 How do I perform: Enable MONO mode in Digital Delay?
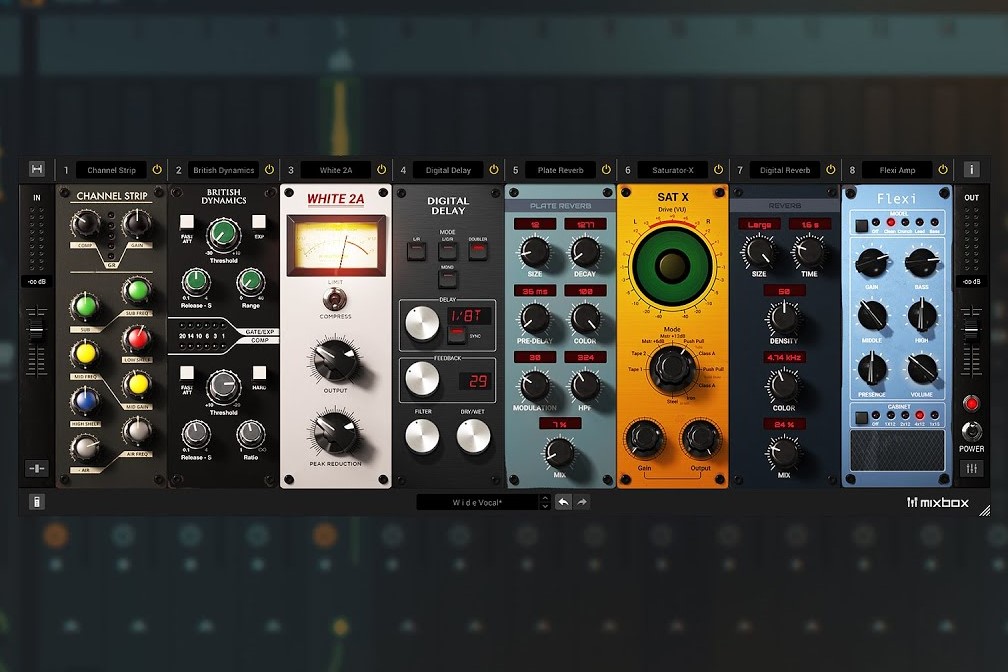click(447, 279)
